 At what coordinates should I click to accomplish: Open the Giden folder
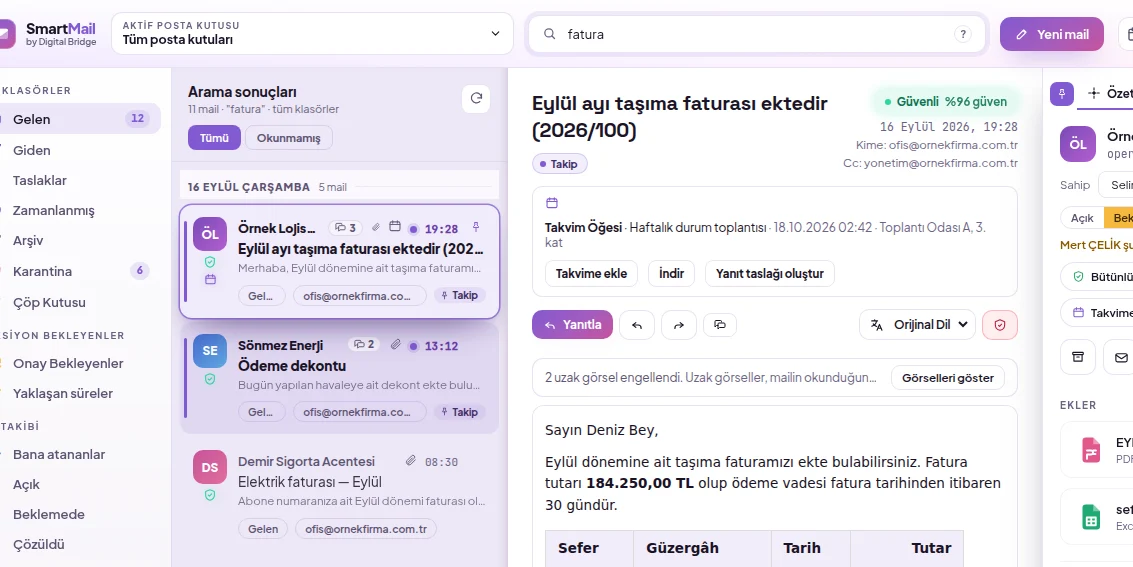coord(80,150)
